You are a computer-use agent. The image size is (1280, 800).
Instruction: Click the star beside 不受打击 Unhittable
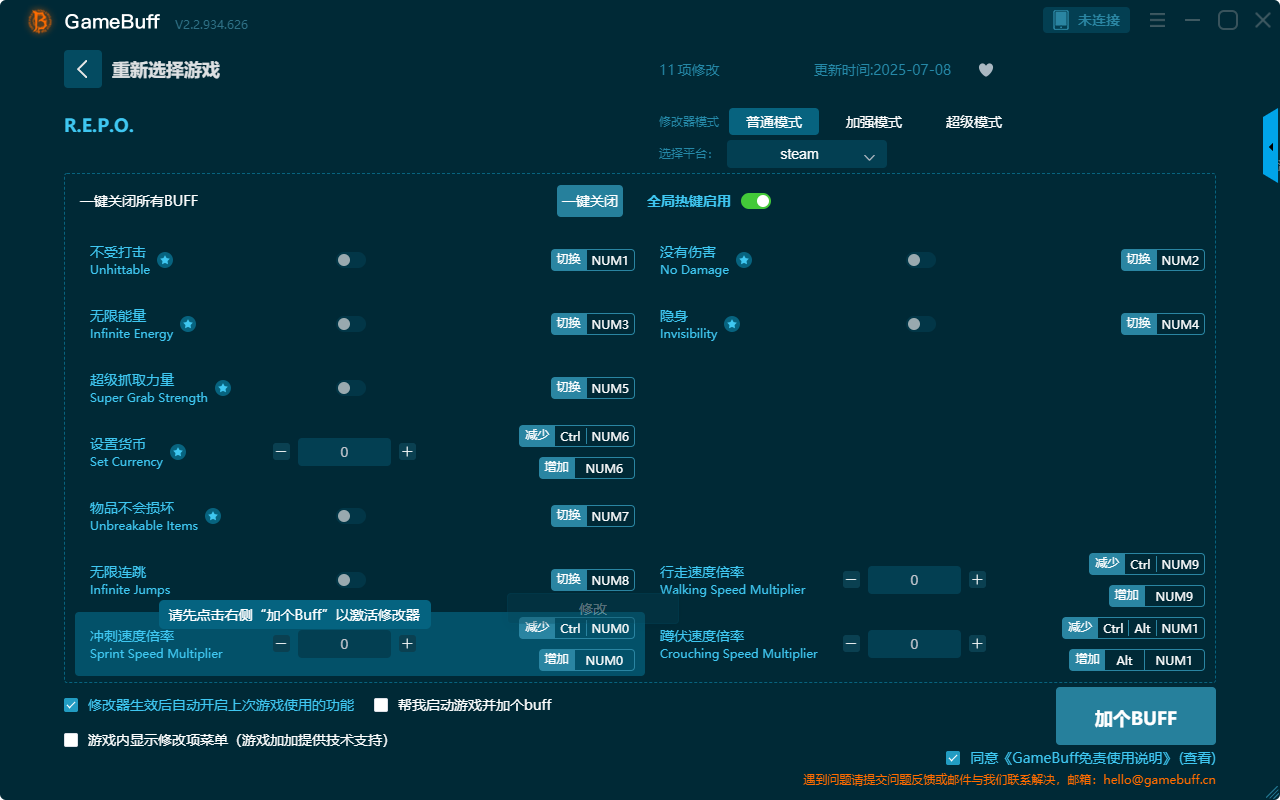coord(163,259)
